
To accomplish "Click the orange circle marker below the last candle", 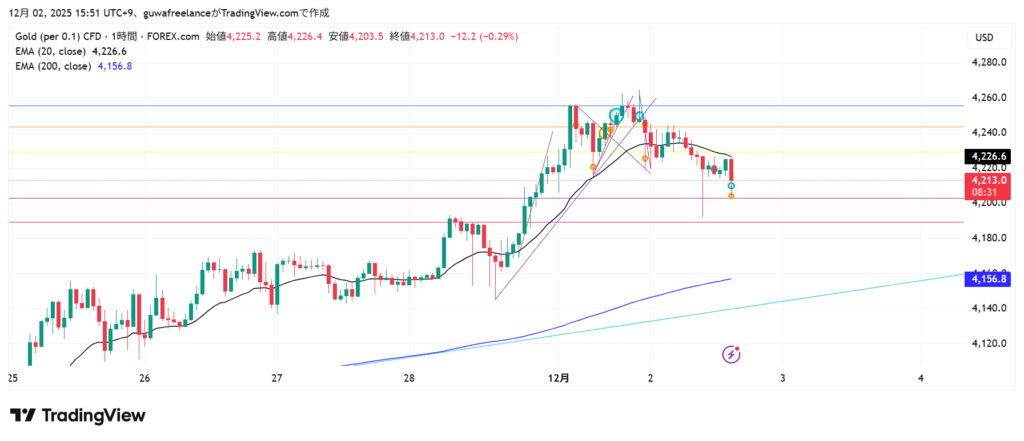I will [732, 196].
